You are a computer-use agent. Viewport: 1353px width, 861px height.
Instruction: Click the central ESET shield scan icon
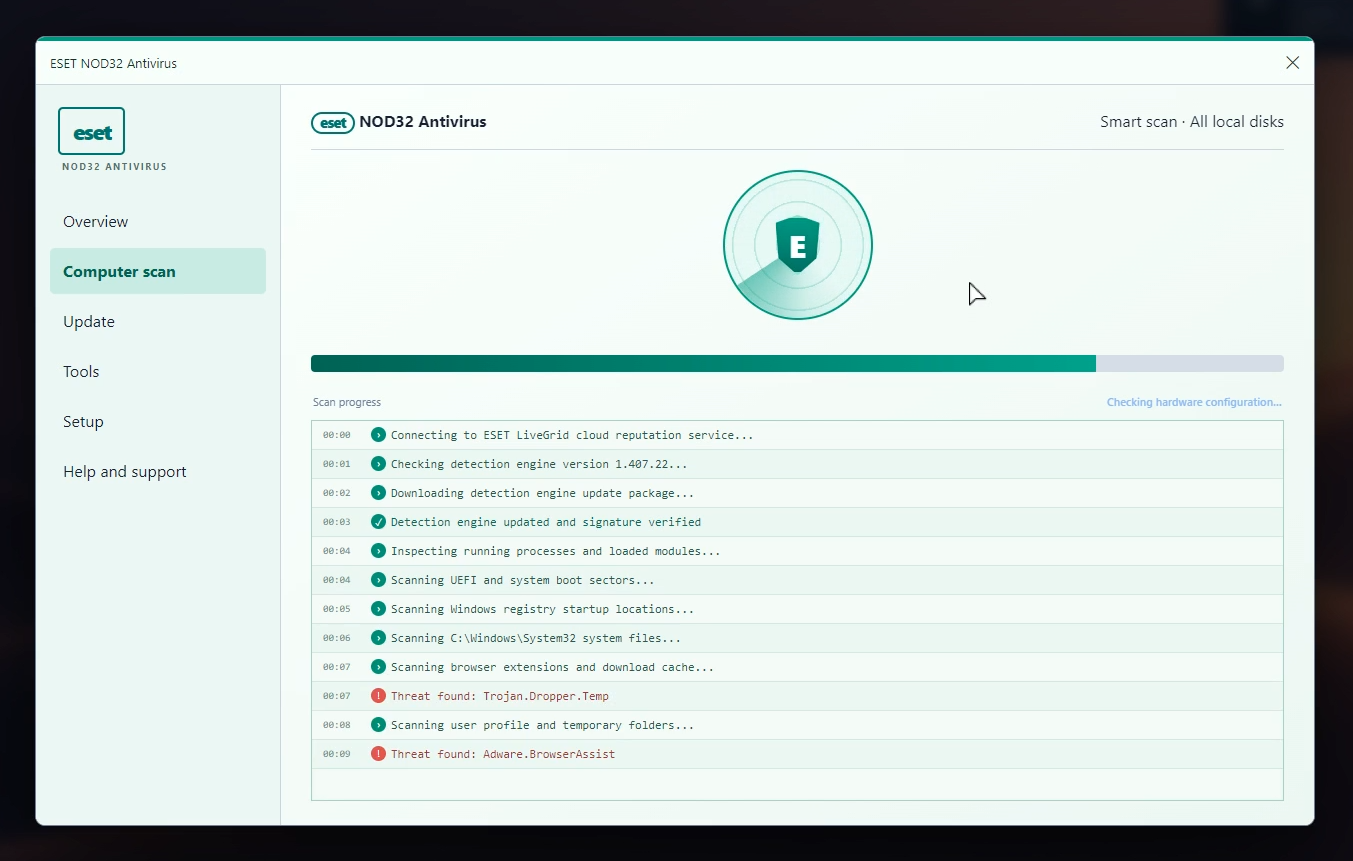(x=798, y=245)
